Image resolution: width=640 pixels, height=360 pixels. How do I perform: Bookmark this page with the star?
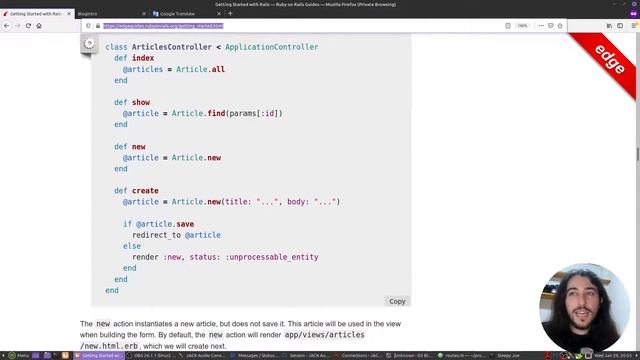point(560,26)
